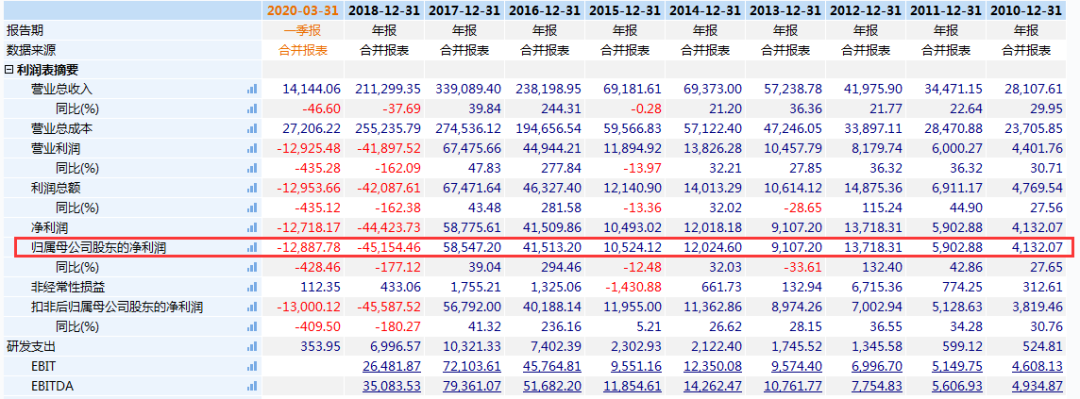
Task: Click growth cell 244.31
Action: point(563,109)
